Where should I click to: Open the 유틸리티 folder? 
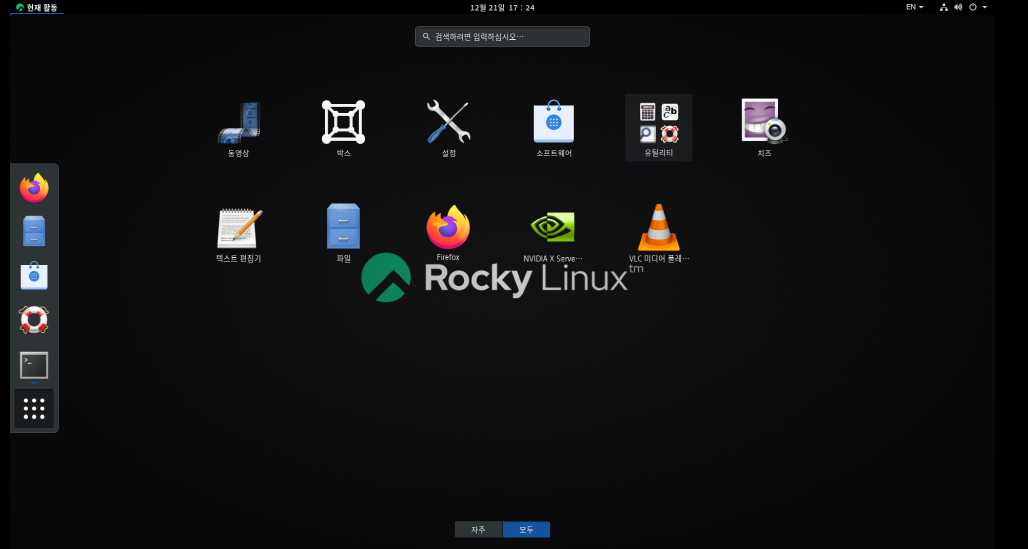click(658, 127)
